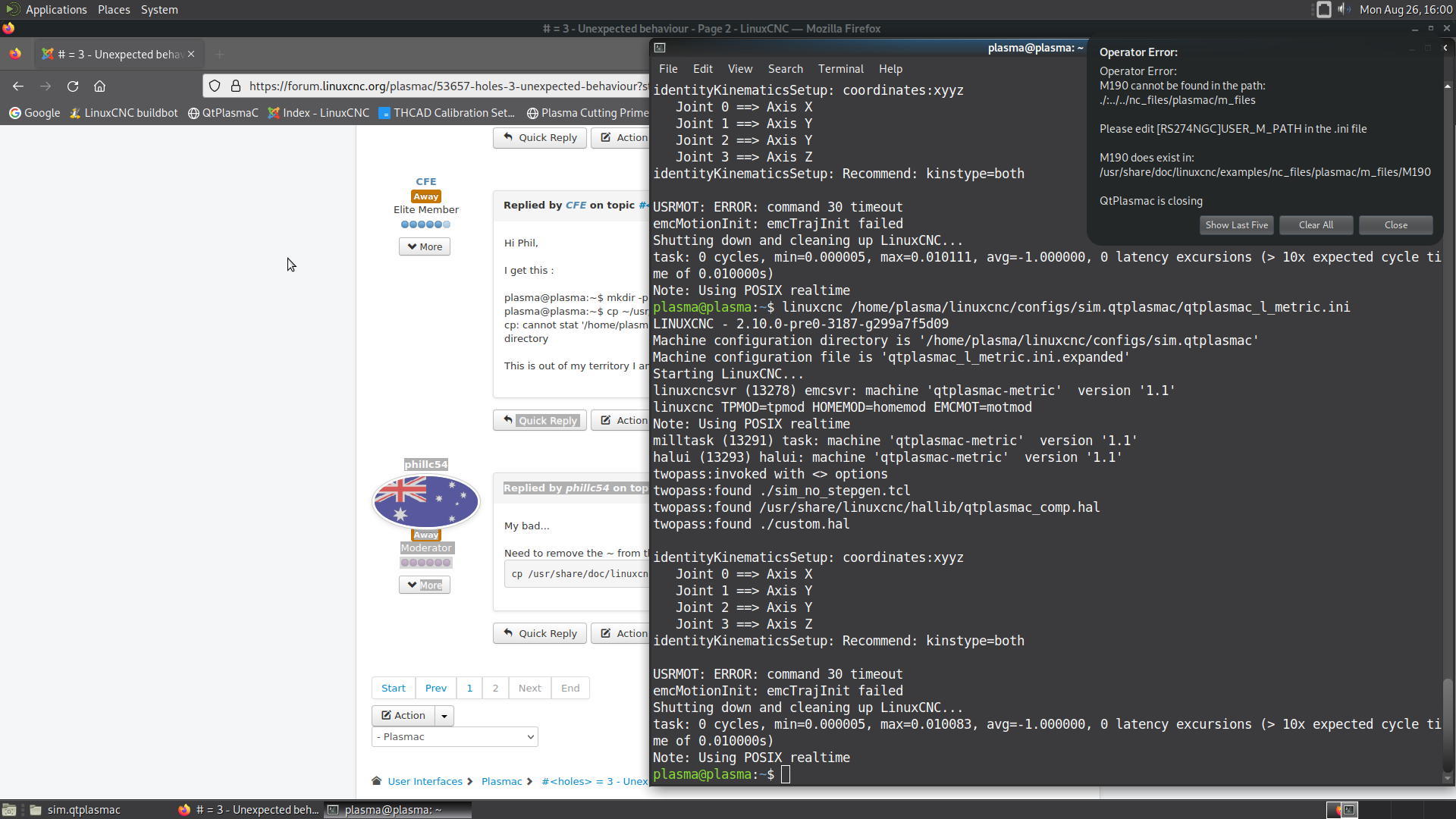Go to page 1 of the topic
The height and width of the screenshot is (819, 1456).
coord(469,688)
